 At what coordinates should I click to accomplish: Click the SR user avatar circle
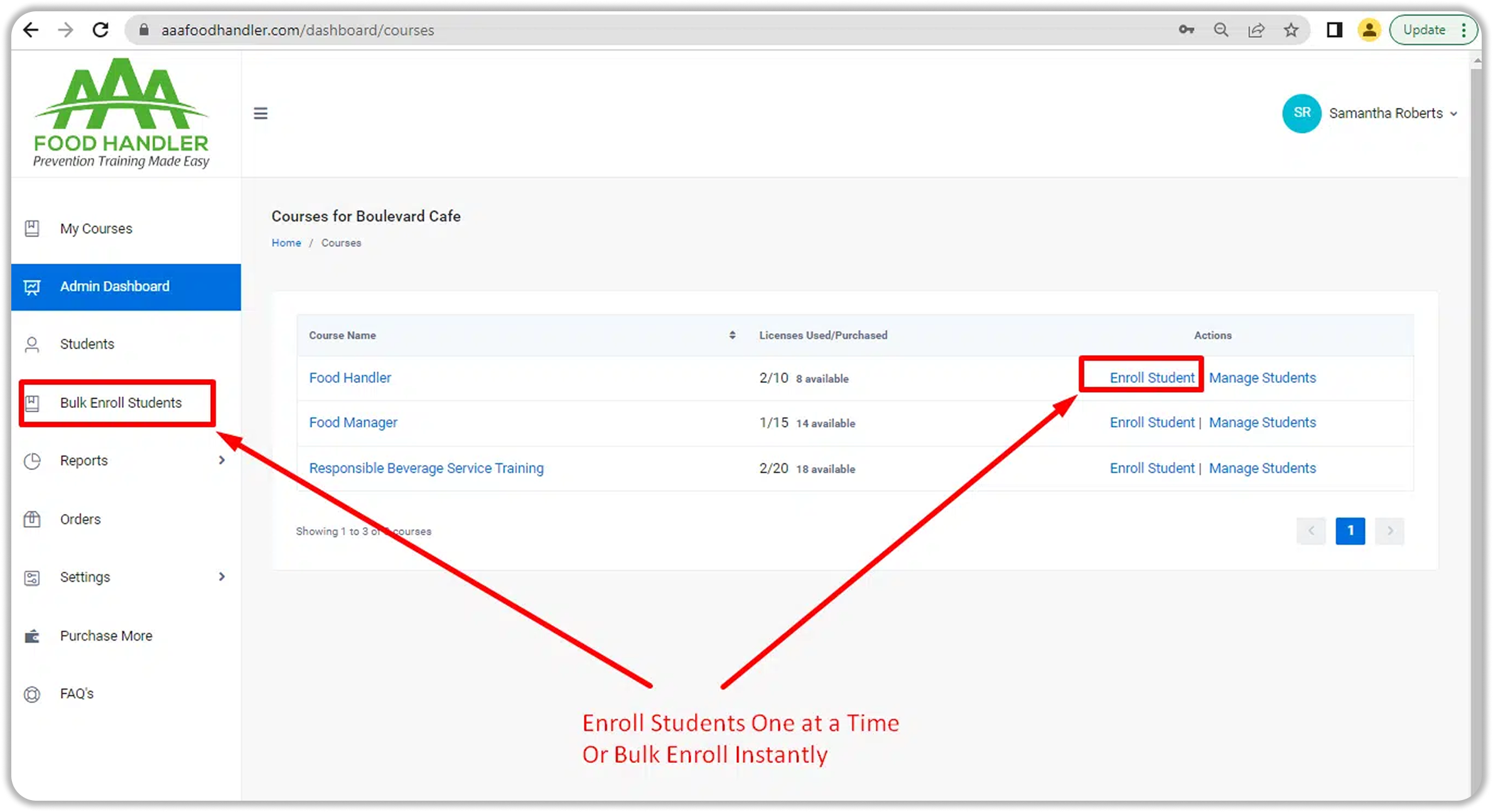(1302, 113)
